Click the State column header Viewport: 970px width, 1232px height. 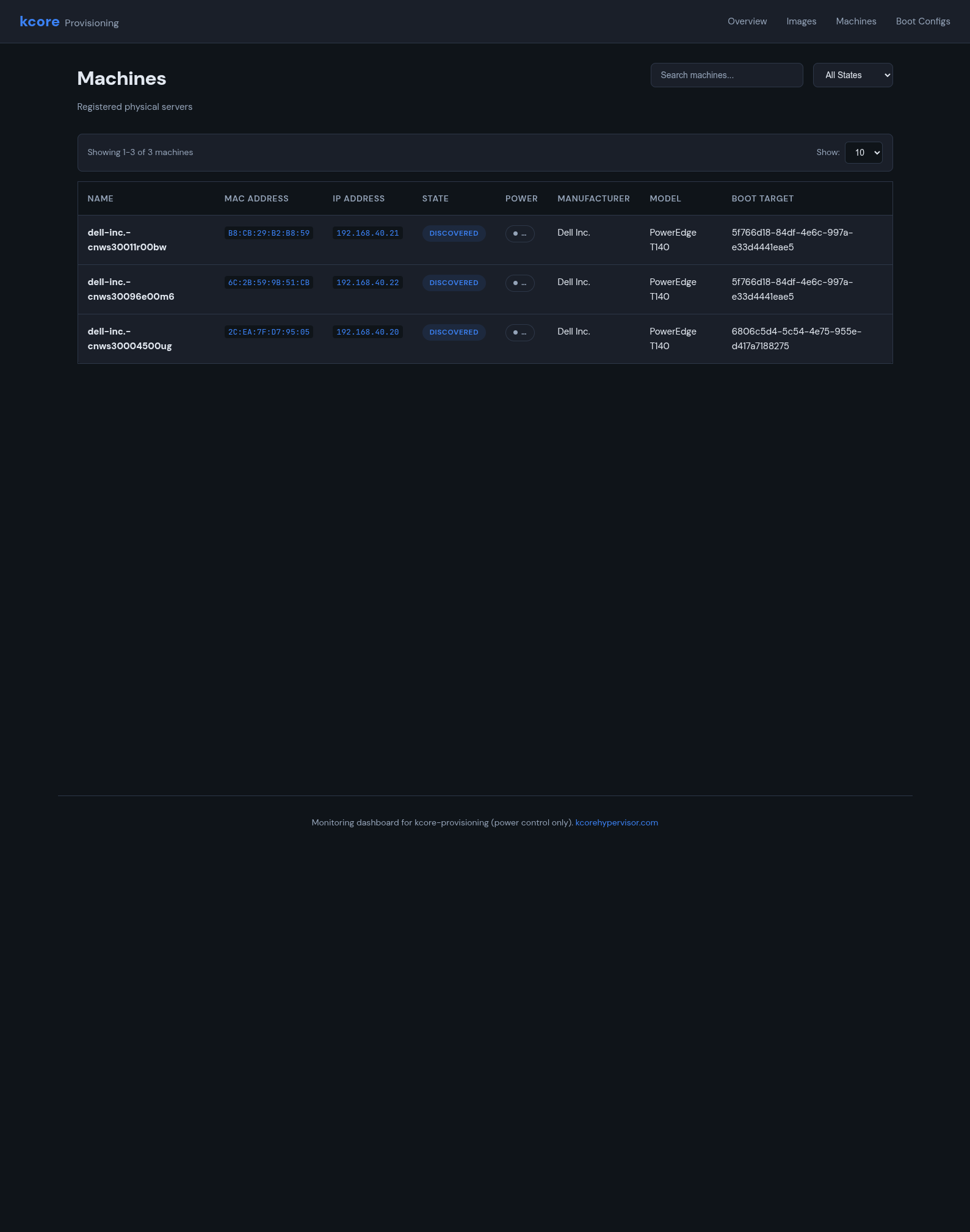point(435,198)
